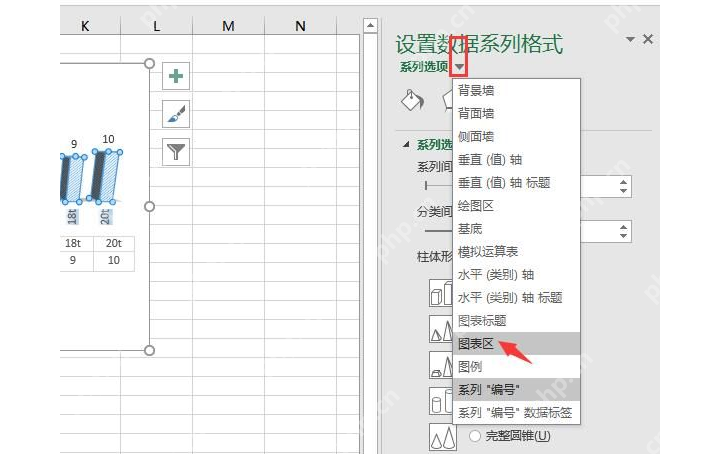Screen dimensions: 720x454
Task: Open the task pane options arrow
Action: click(x=630, y=39)
